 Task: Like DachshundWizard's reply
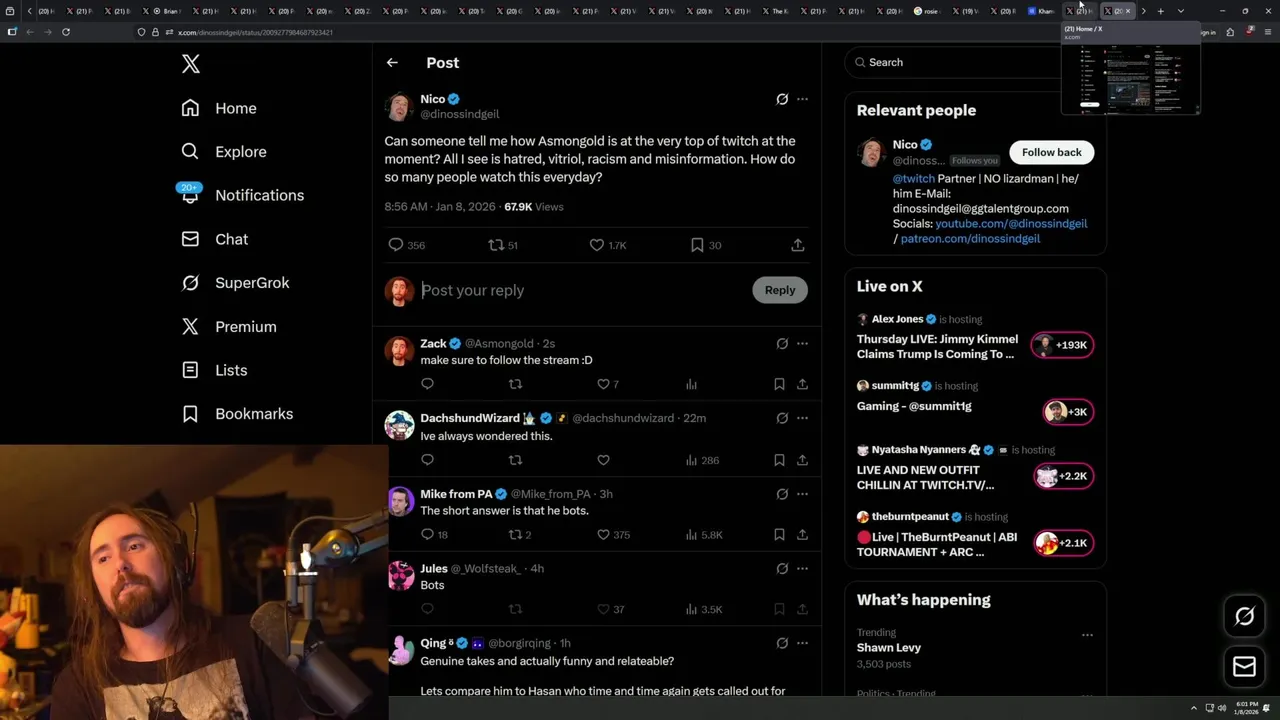coord(603,460)
